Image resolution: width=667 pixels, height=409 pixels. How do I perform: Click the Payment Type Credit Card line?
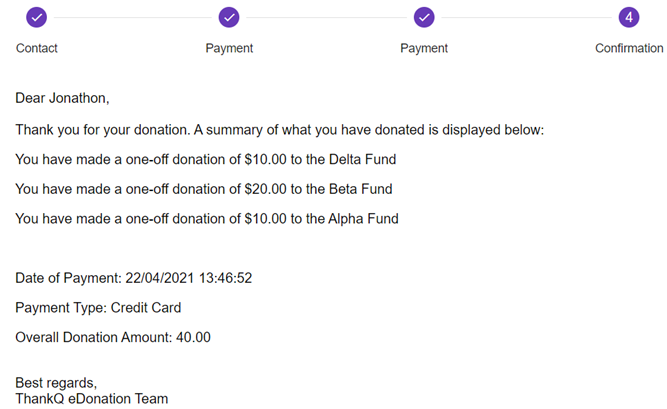(98, 308)
